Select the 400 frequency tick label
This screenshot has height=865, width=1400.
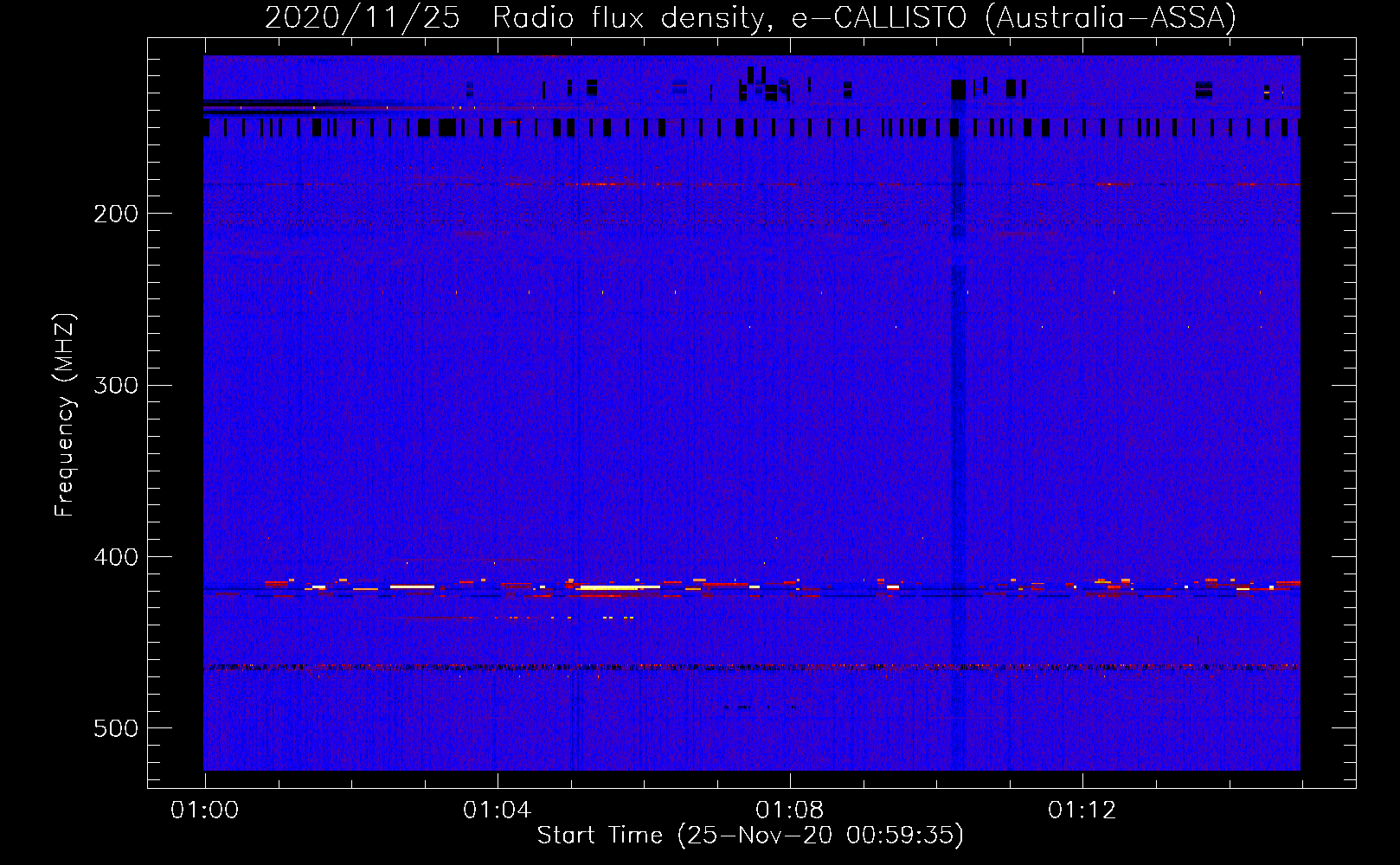tap(116, 557)
